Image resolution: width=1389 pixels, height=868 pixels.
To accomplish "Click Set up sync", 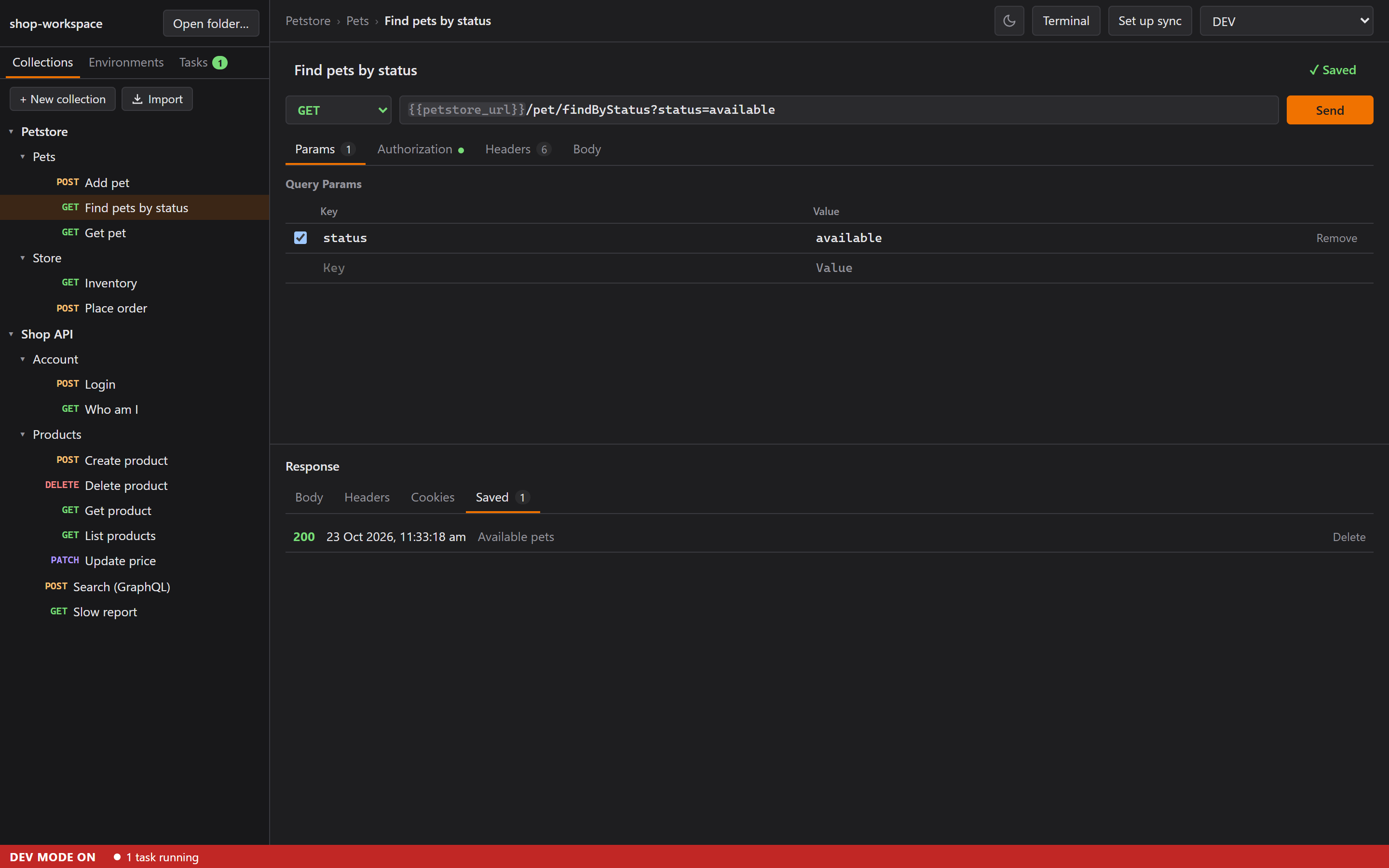I will (1150, 21).
